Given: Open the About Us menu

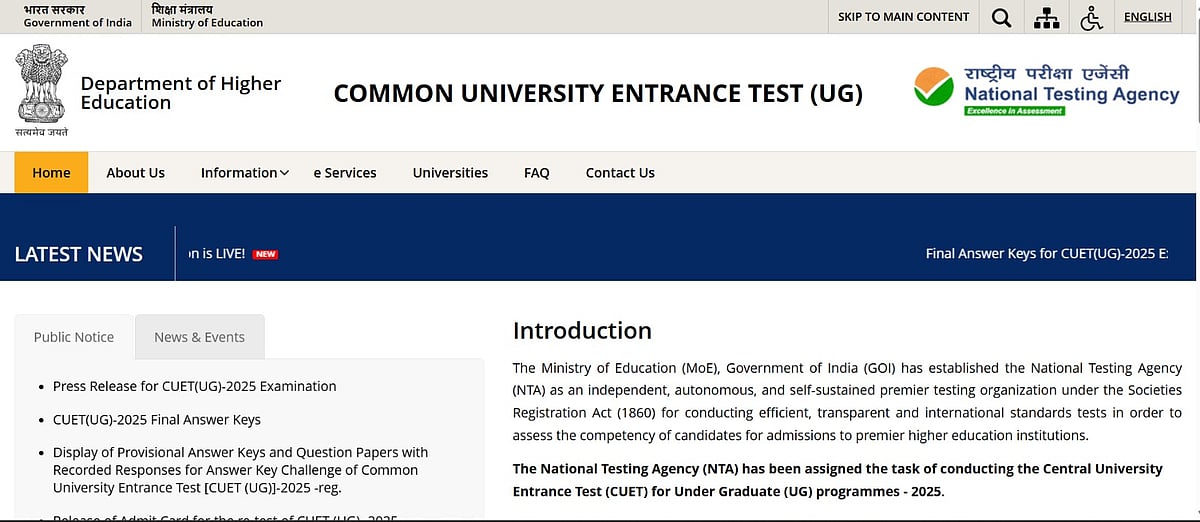Looking at the screenshot, I should point(135,173).
